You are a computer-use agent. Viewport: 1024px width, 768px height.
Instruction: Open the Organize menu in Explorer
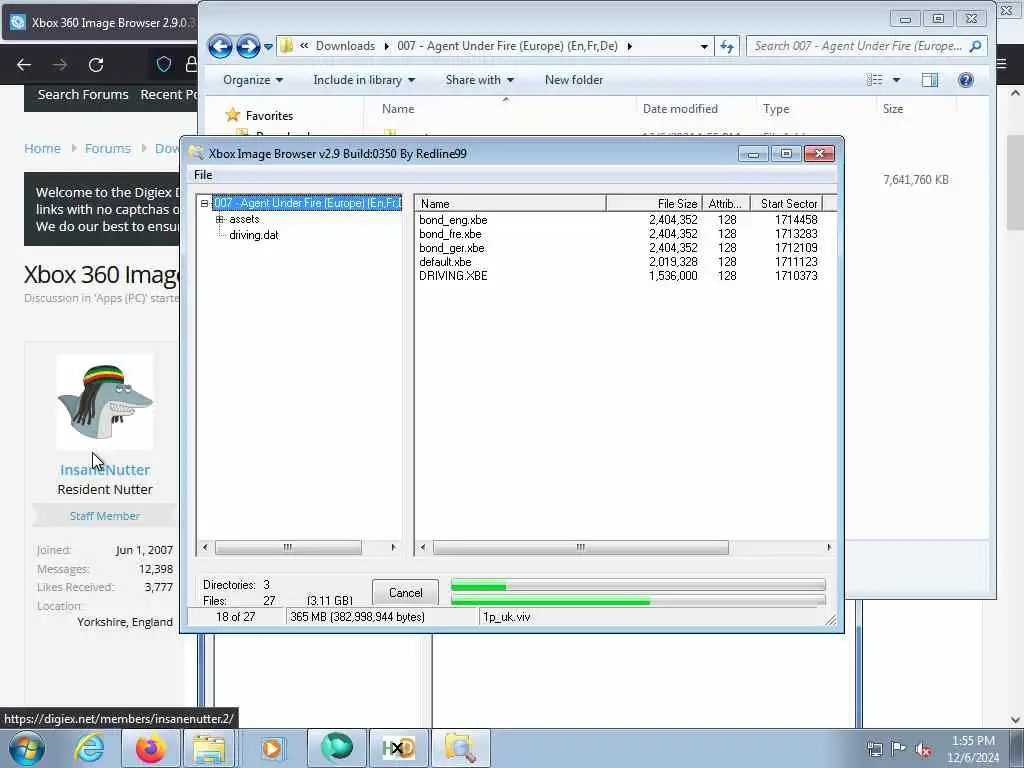[x=253, y=80]
